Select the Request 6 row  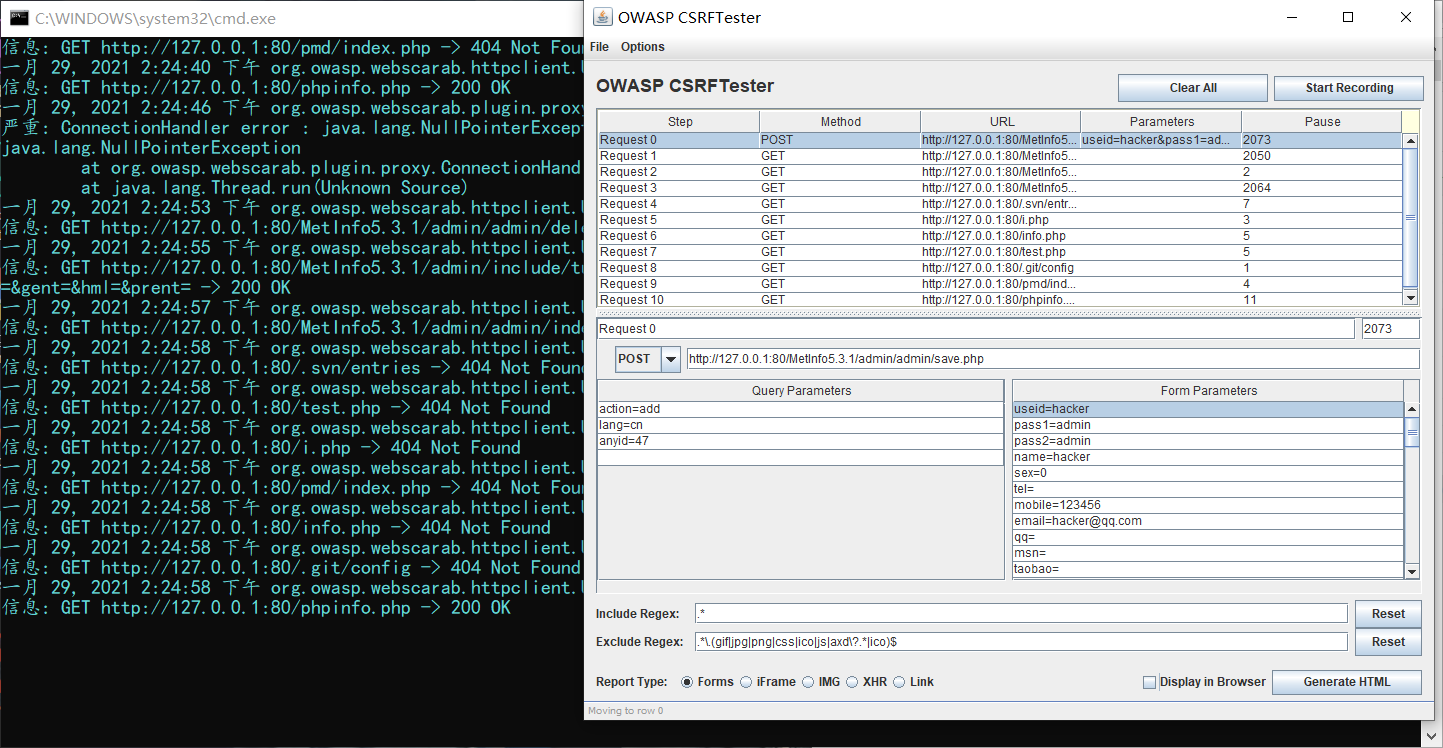(1000, 236)
